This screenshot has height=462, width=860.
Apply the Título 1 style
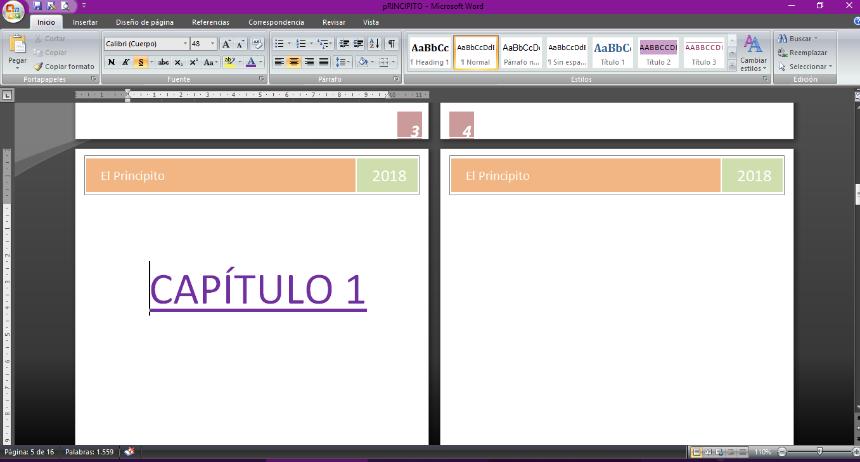coord(612,52)
